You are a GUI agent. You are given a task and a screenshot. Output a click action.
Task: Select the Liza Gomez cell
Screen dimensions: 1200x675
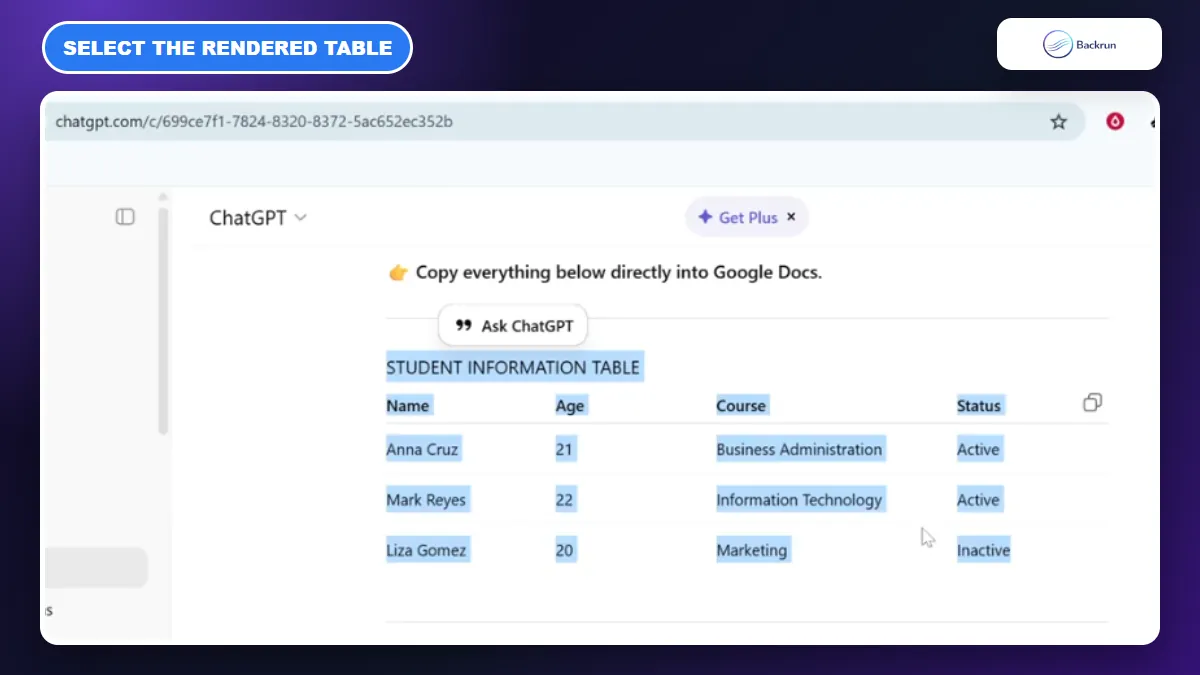[426, 550]
